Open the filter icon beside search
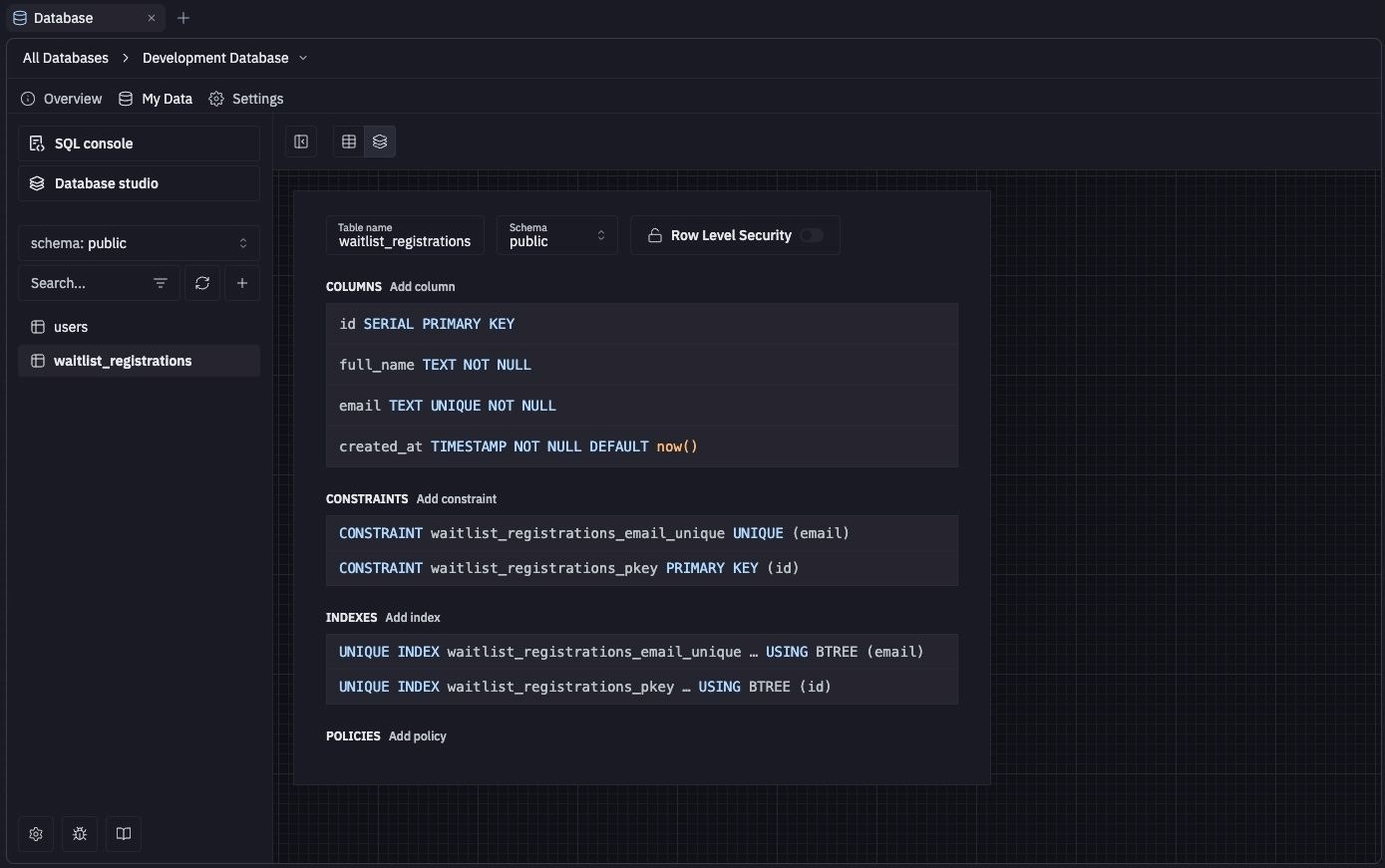This screenshot has height=868, width=1385. point(160,283)
